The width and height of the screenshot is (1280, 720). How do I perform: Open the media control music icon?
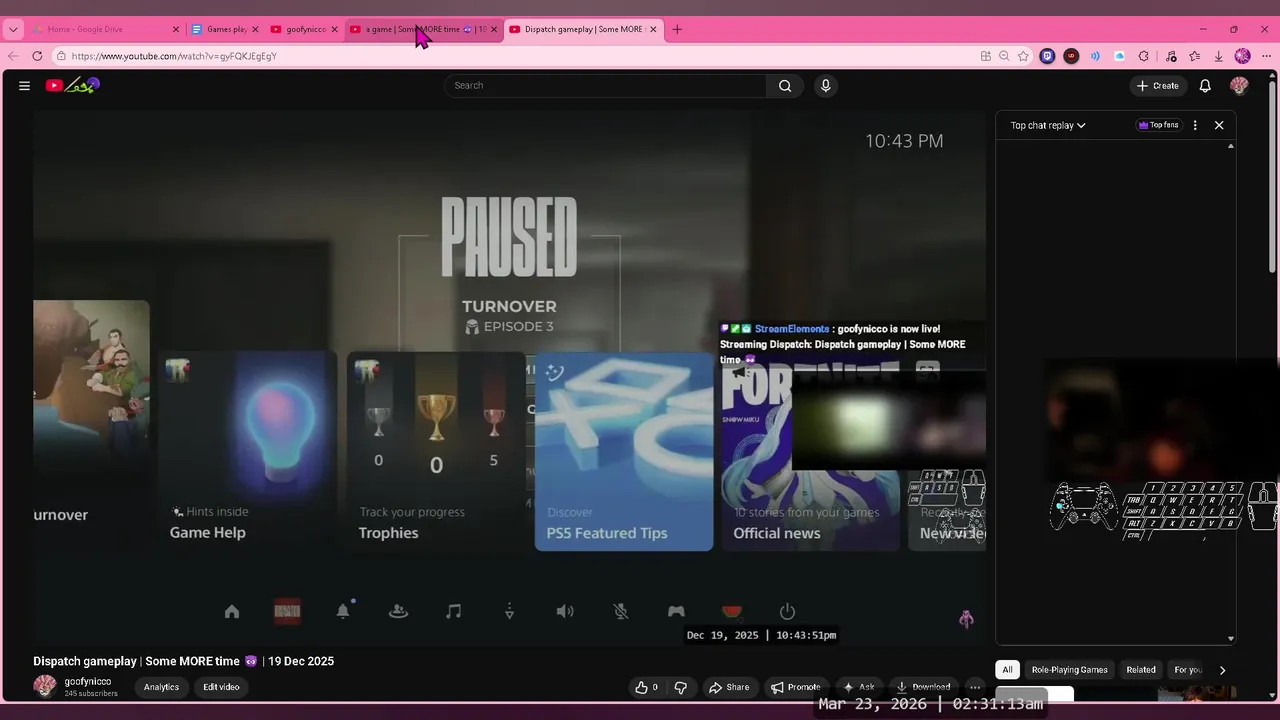click(1171, 56)
